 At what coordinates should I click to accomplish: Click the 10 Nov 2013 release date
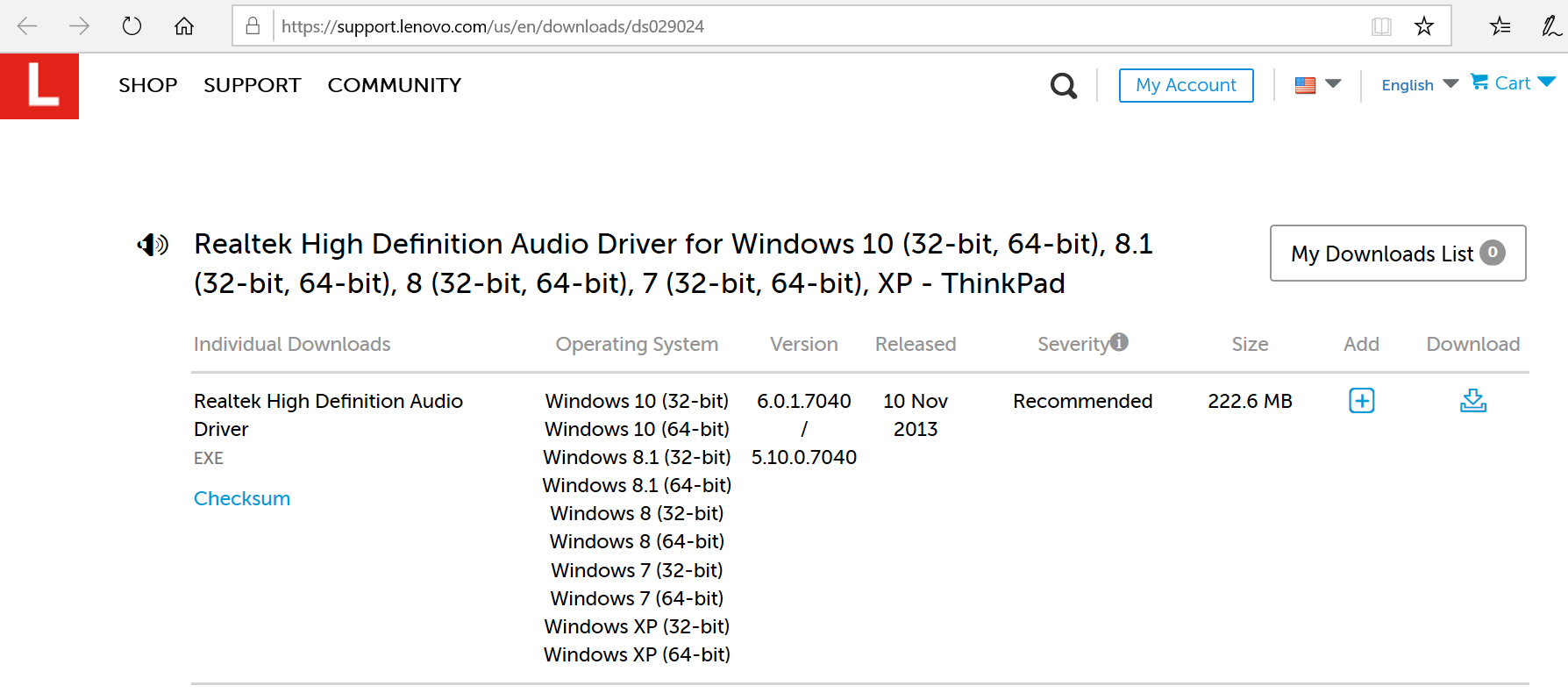click(916, 415)
